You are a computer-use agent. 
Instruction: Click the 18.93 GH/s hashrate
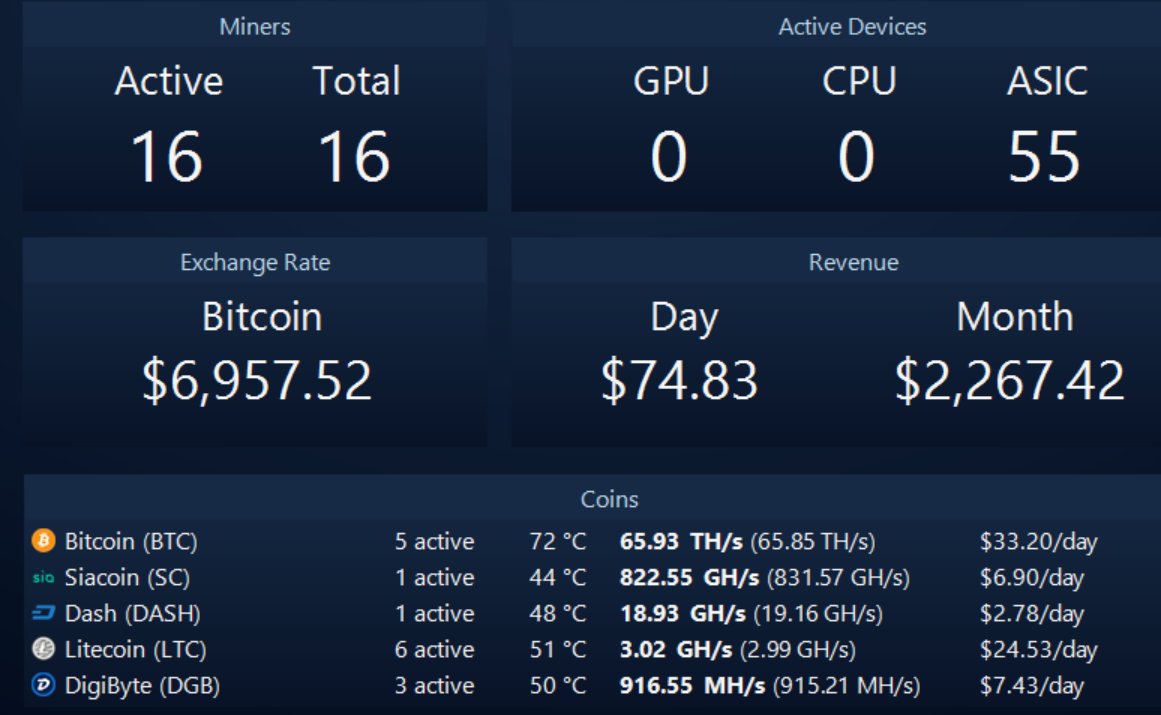(683, 614)
